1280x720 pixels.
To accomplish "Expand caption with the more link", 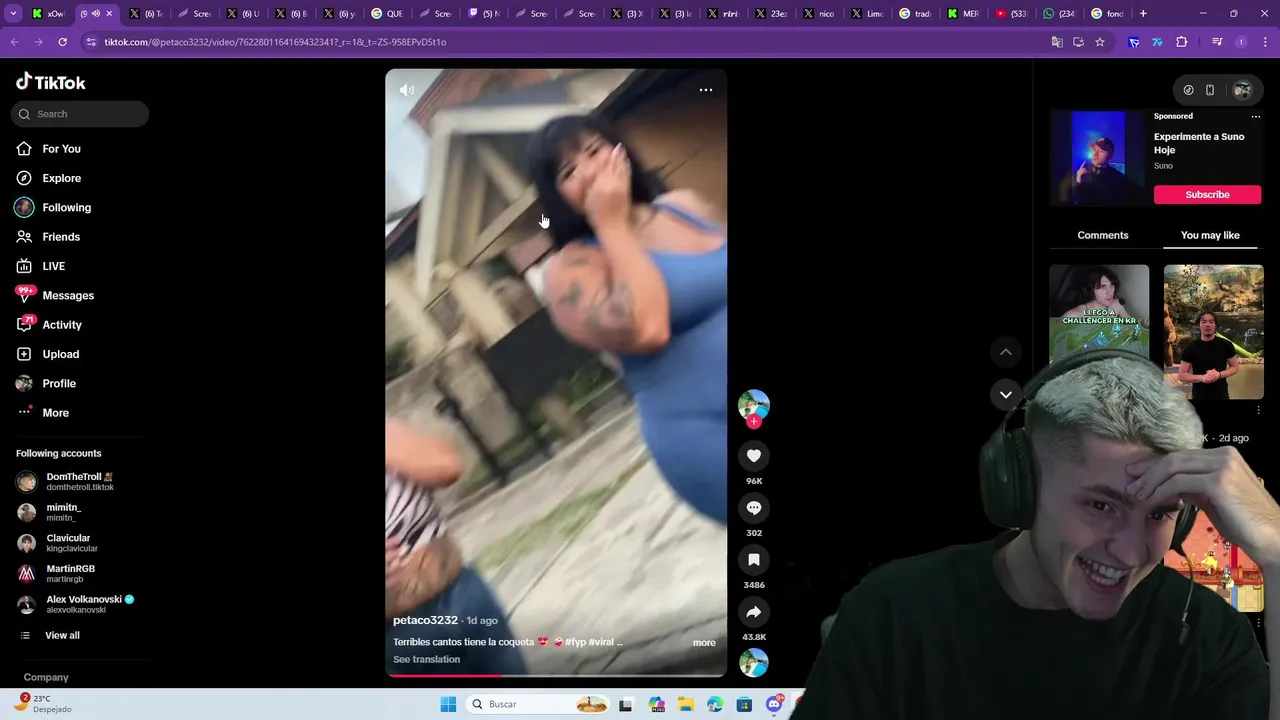I will coord(704,642).
